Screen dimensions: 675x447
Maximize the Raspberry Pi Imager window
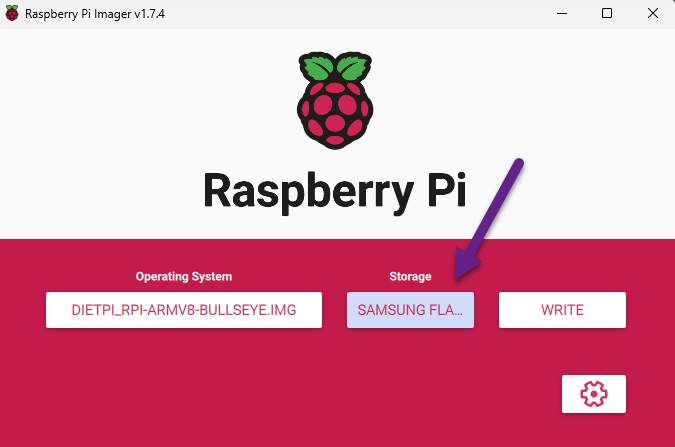pos(607,13)
